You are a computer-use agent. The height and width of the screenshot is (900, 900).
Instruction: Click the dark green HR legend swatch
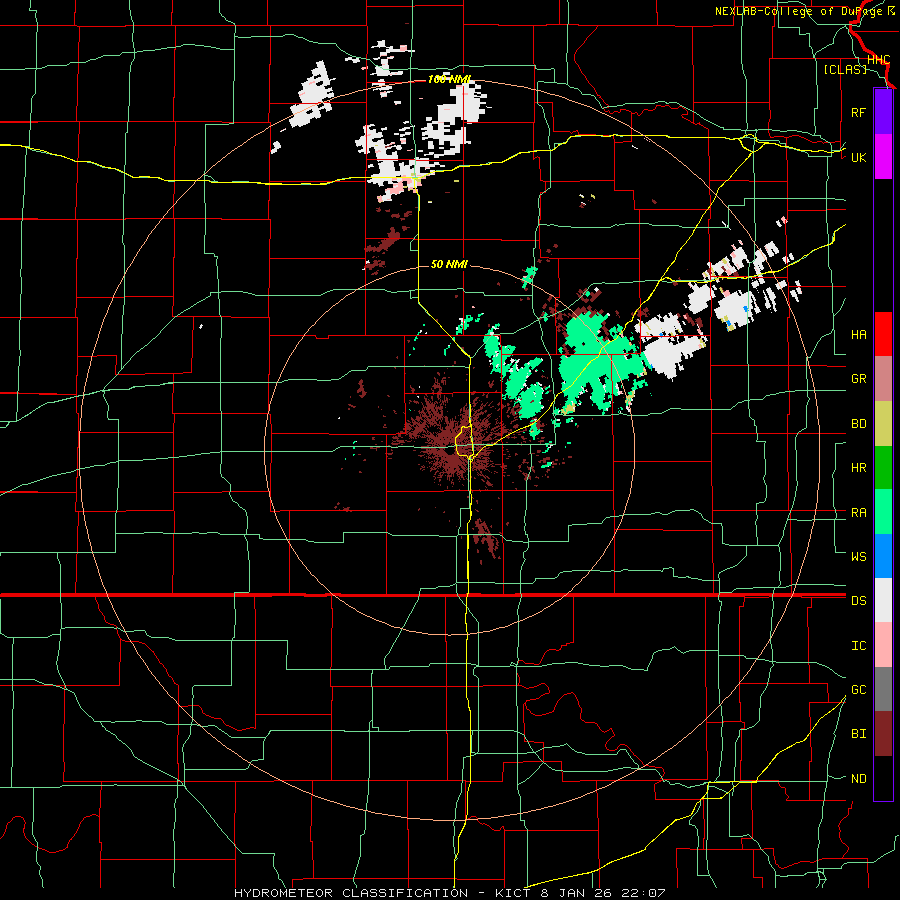[883, 467]
